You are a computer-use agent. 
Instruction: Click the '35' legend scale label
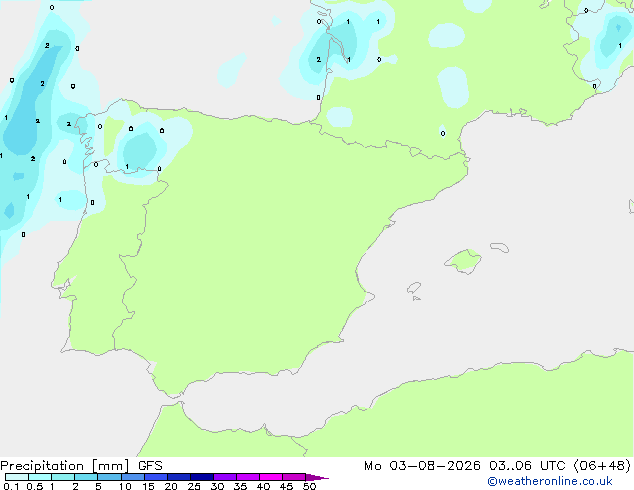240,486
